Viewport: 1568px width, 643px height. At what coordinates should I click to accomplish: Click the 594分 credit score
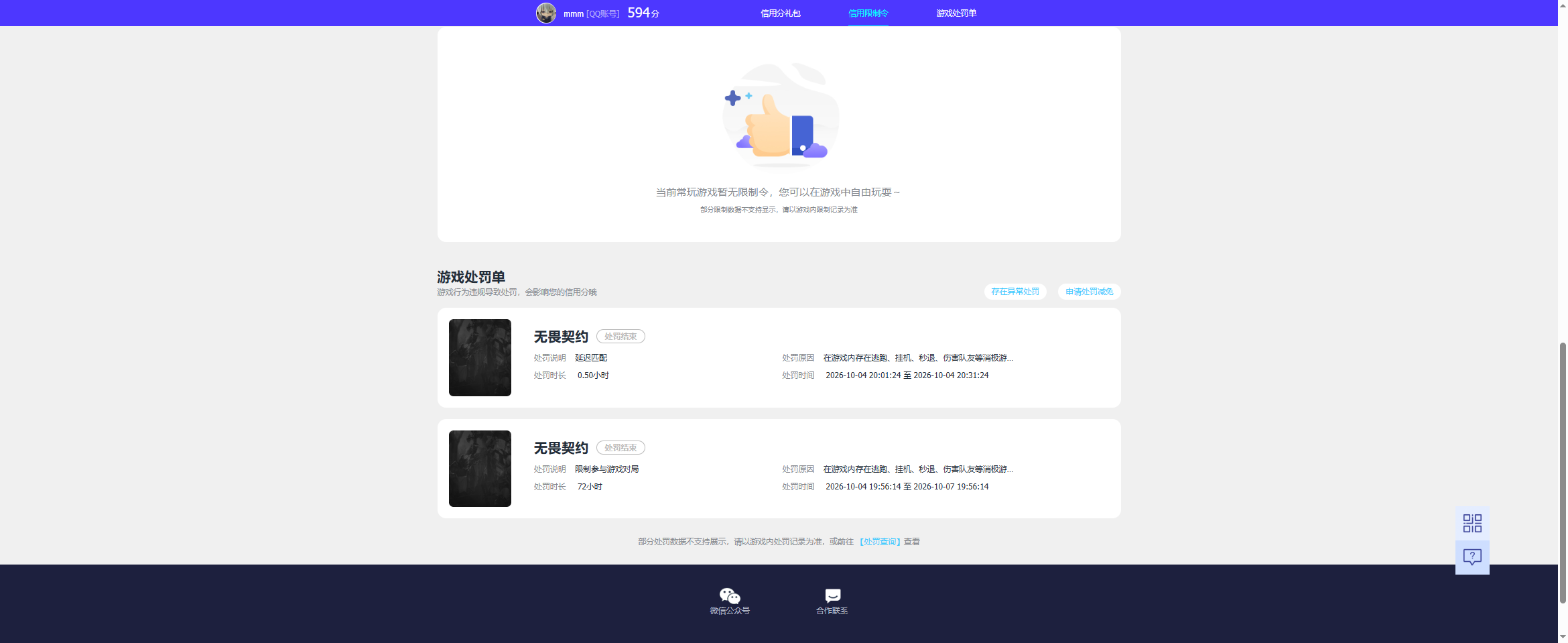pyautogui.click(x=643, y=13)
